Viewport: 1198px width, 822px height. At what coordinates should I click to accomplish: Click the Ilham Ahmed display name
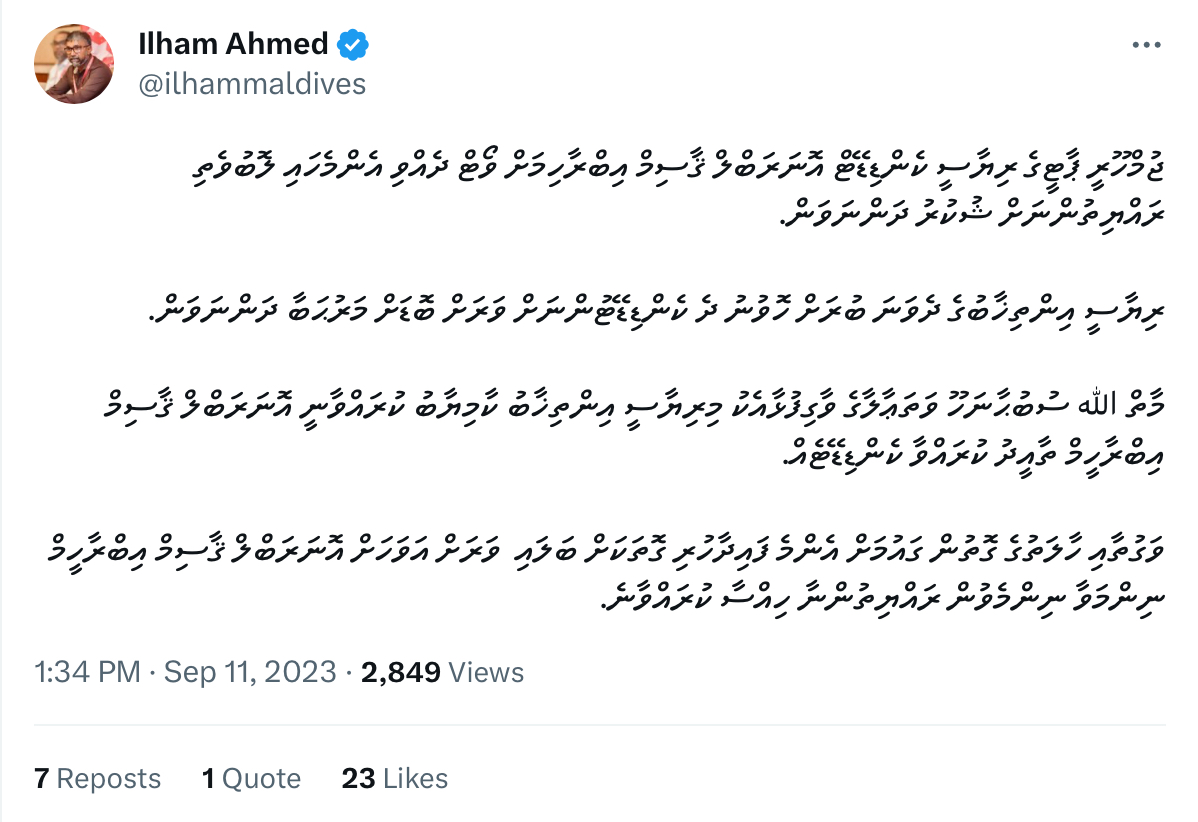(233, 44)
